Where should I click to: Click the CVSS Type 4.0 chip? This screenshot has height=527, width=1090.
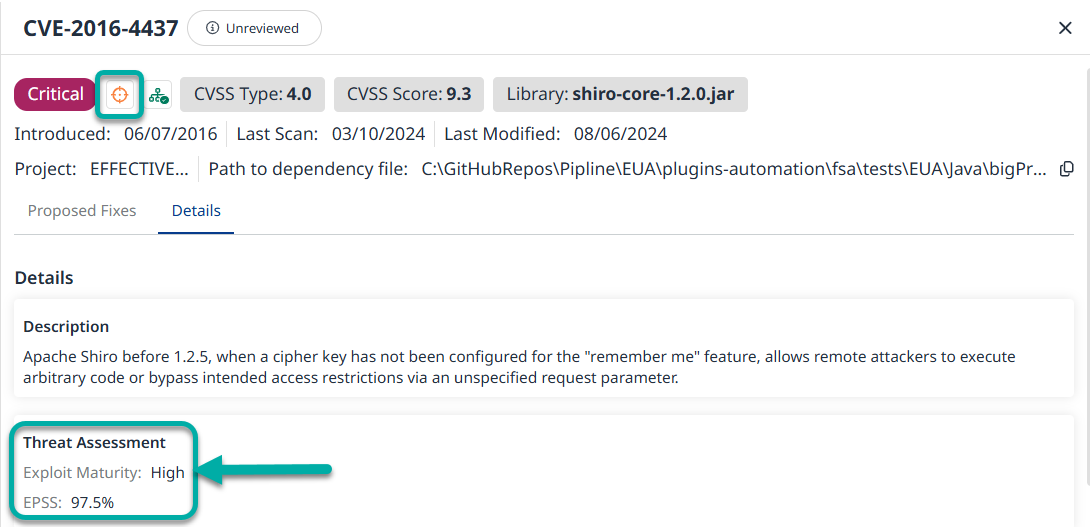(x=252, y=95)
